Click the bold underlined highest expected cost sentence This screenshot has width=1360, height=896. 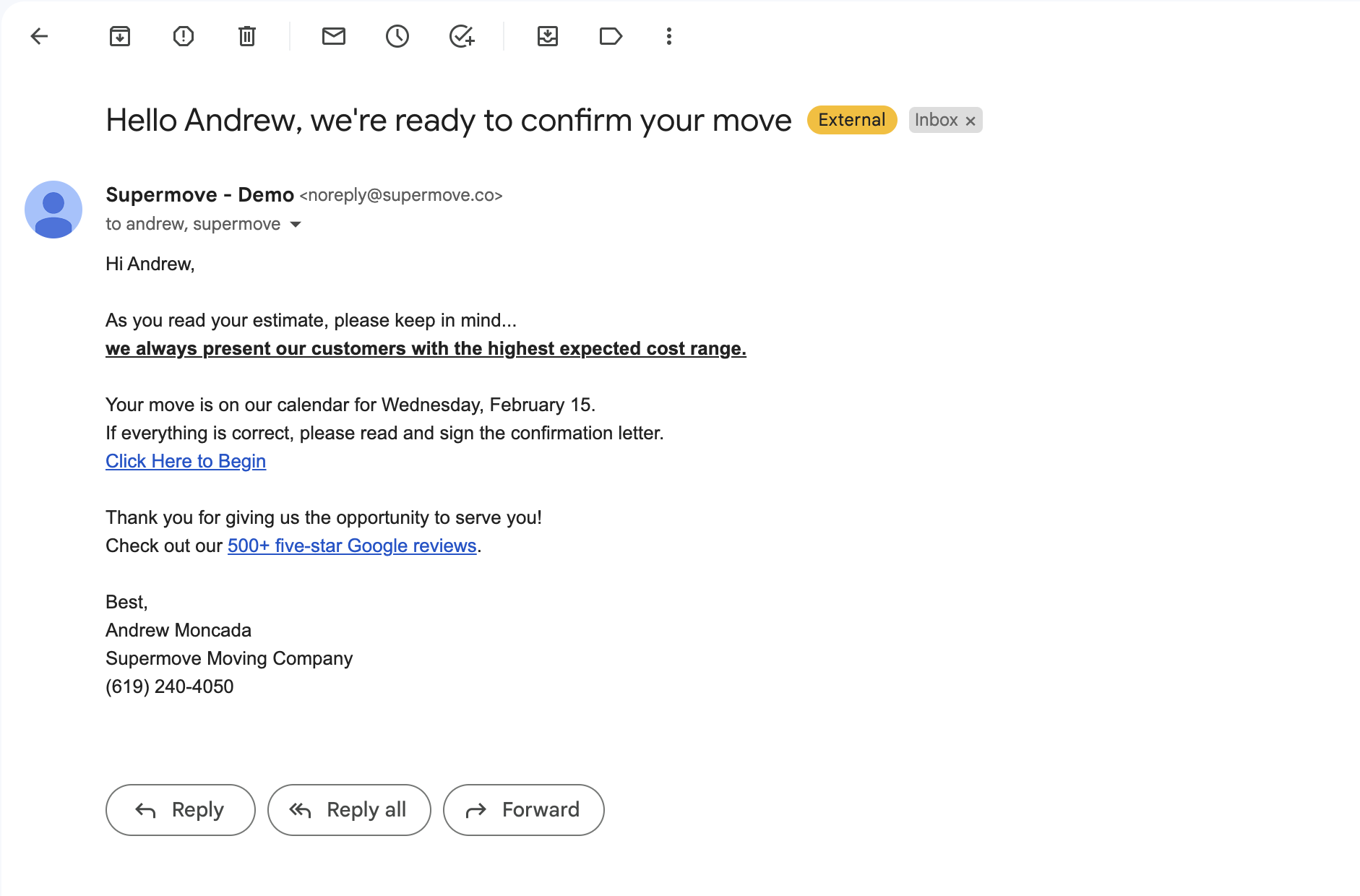tap(426, 348)
